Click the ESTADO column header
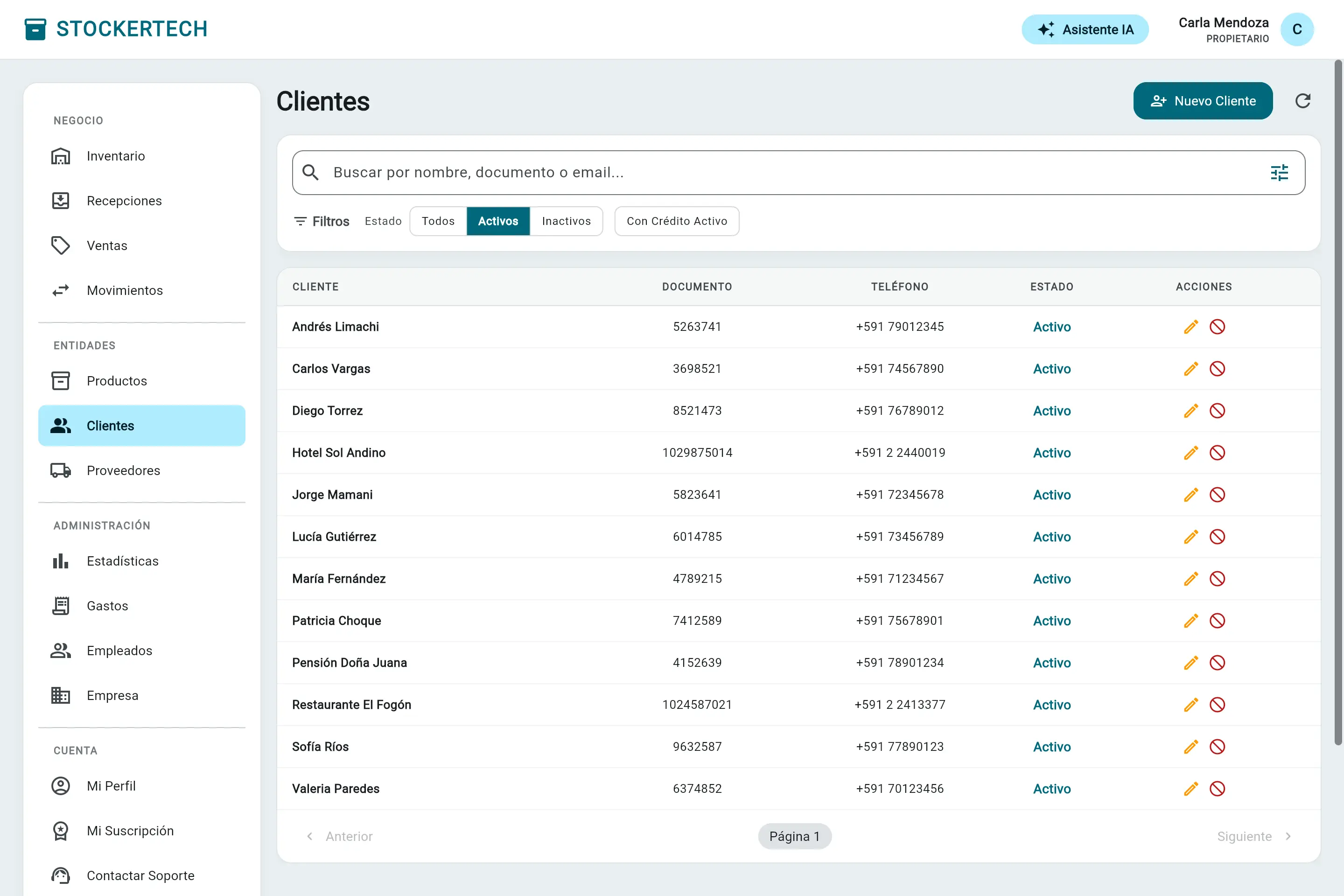The height and width of the screenshot is (896, 1344). click(1051, 287)
